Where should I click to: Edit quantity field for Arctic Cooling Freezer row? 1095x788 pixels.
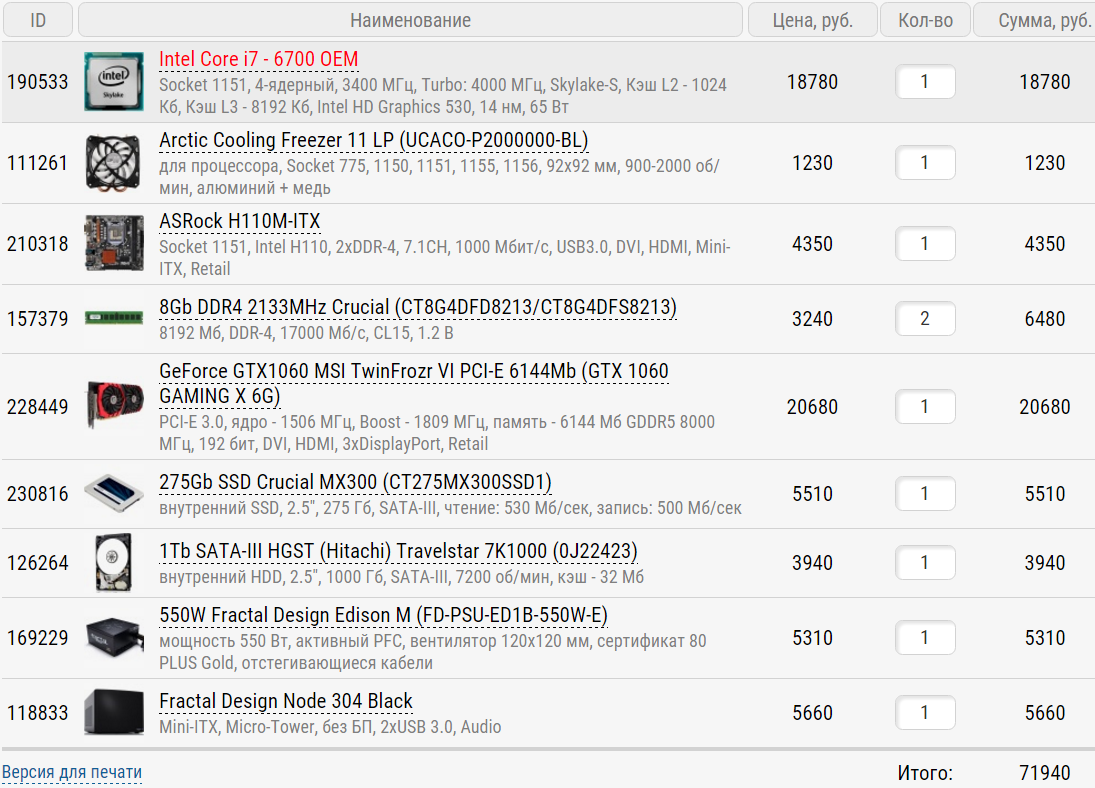[925, 163]
